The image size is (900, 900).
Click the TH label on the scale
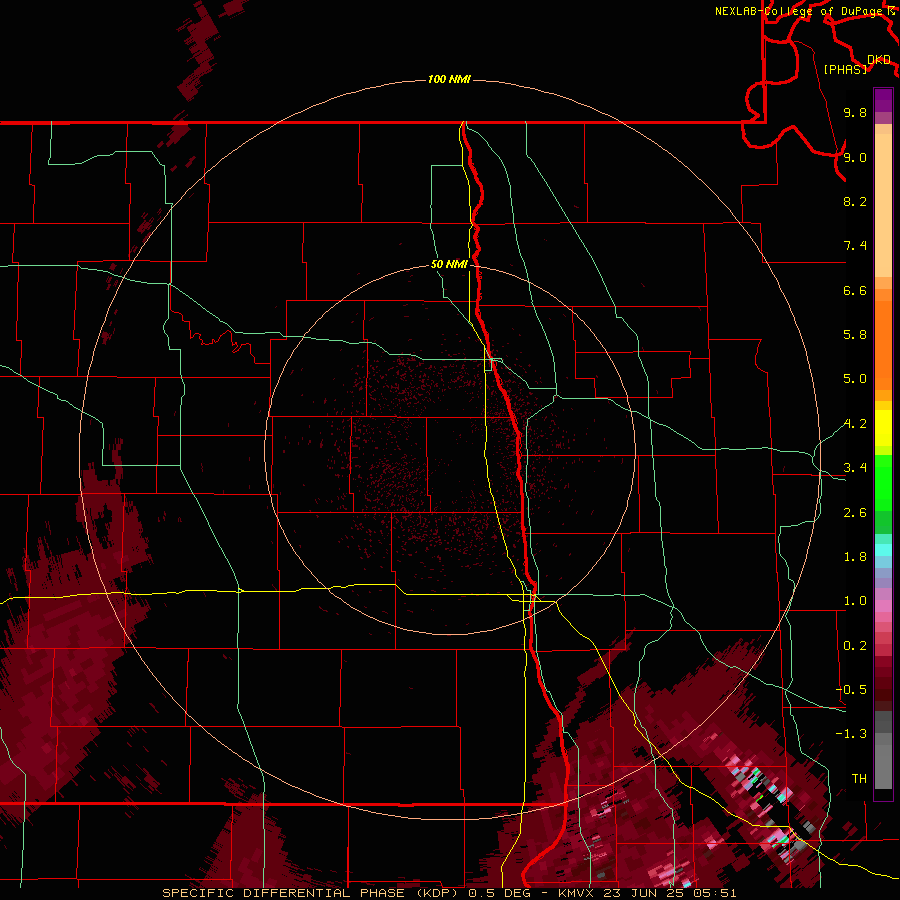(x=859, y=779)
